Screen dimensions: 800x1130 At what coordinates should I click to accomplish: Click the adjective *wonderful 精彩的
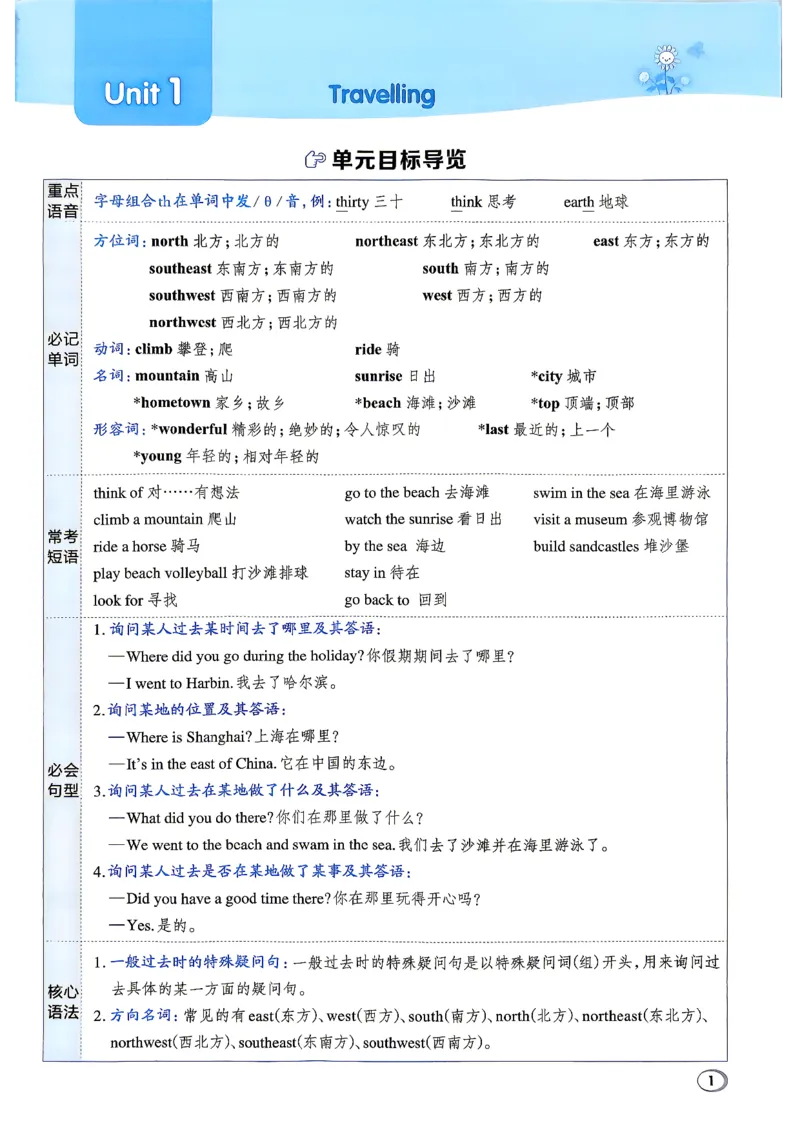tap(285, 430)
